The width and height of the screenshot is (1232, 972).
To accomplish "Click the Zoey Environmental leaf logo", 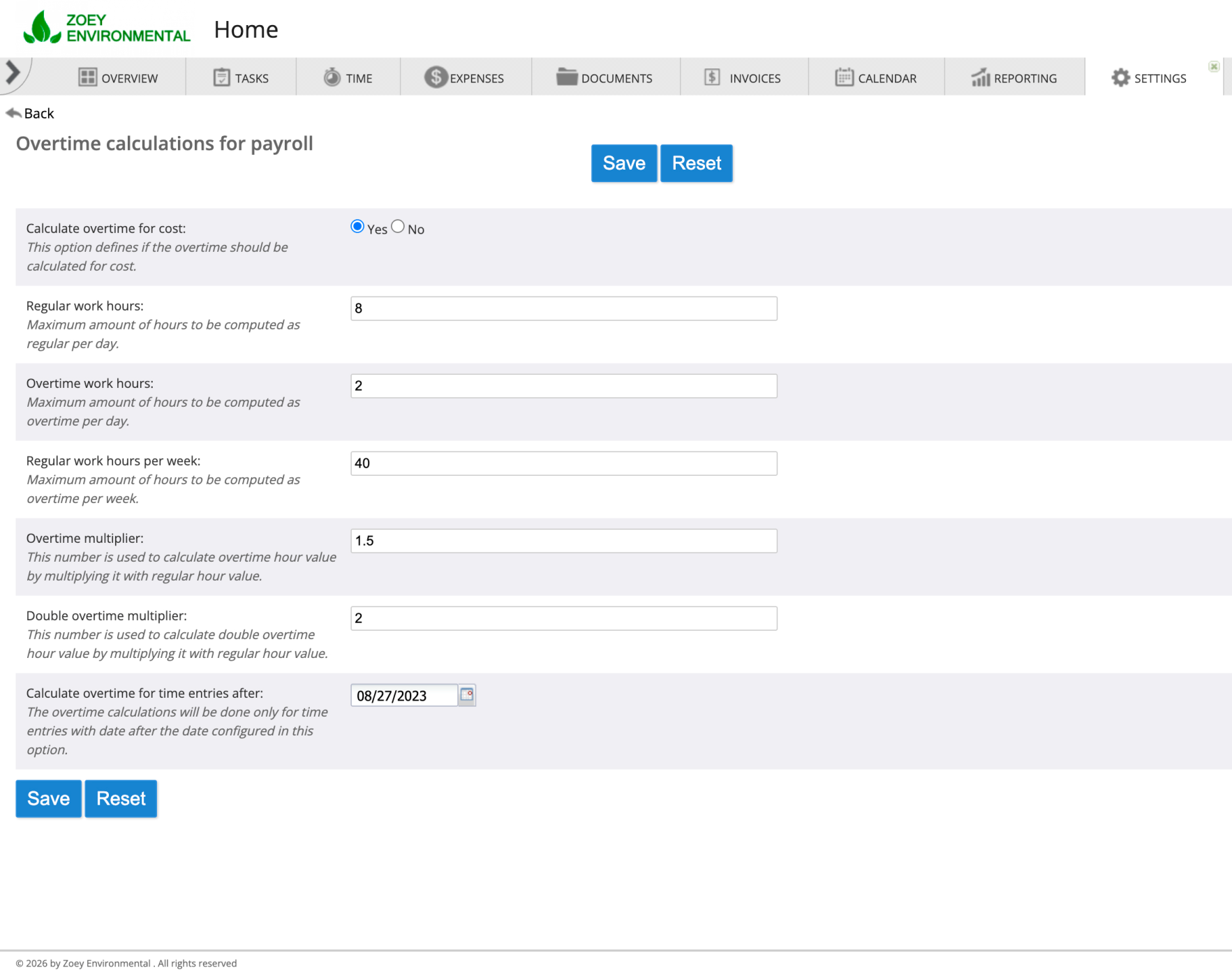I will click(42, 28).
